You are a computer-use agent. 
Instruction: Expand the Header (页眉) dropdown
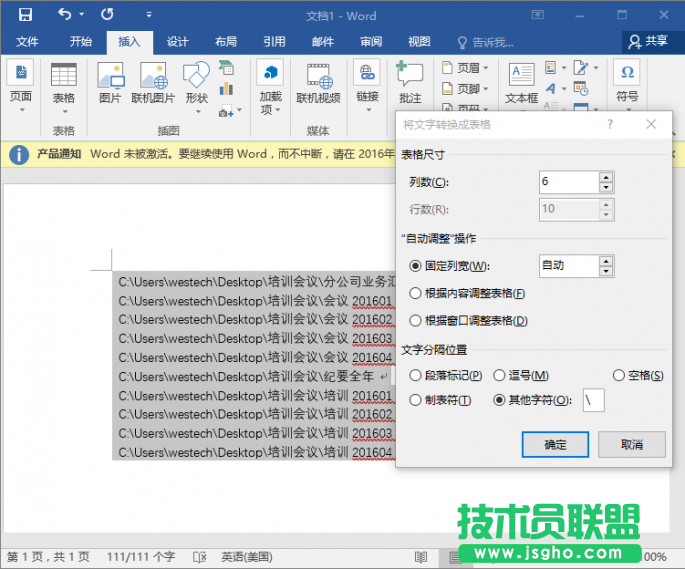466,68
